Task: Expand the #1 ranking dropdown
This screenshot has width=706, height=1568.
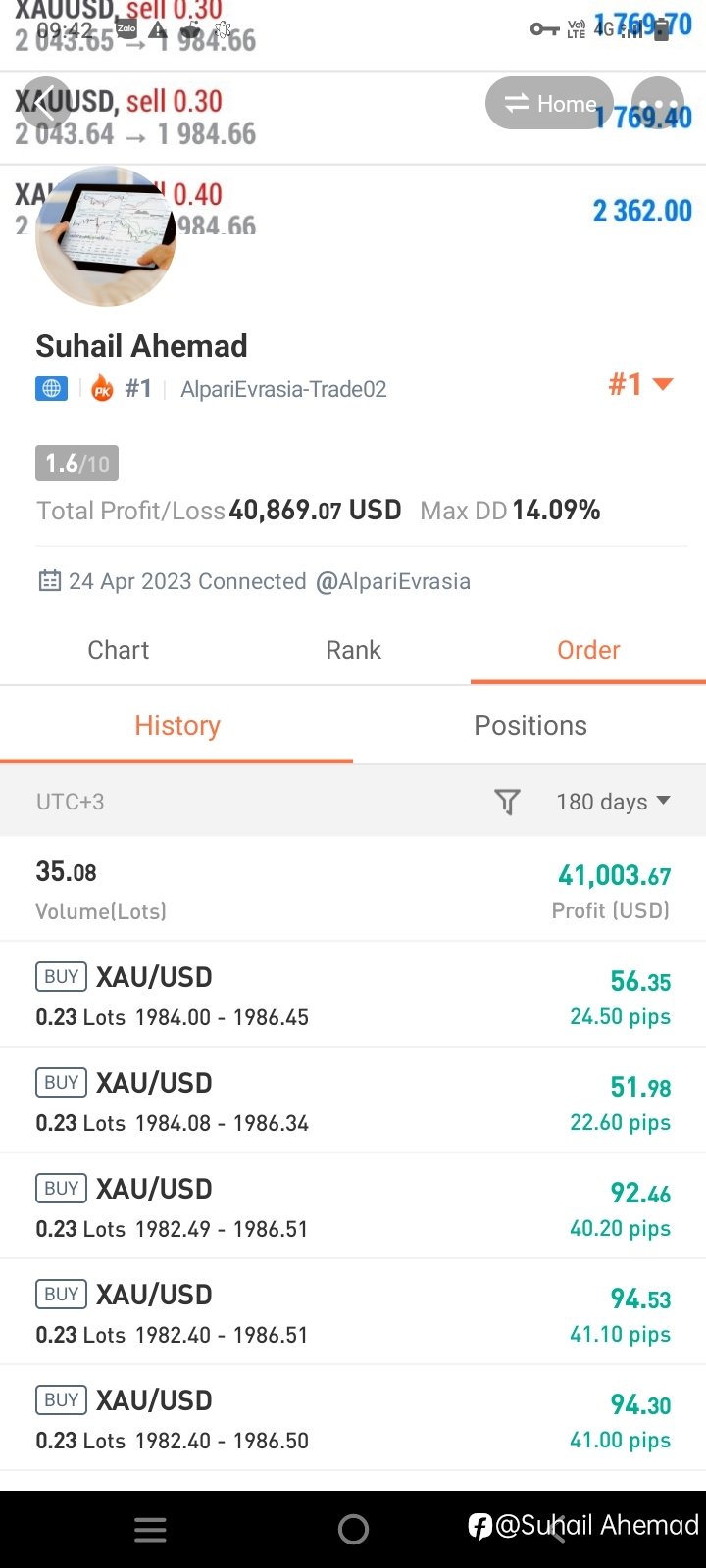Action: [x=640, y=384]
